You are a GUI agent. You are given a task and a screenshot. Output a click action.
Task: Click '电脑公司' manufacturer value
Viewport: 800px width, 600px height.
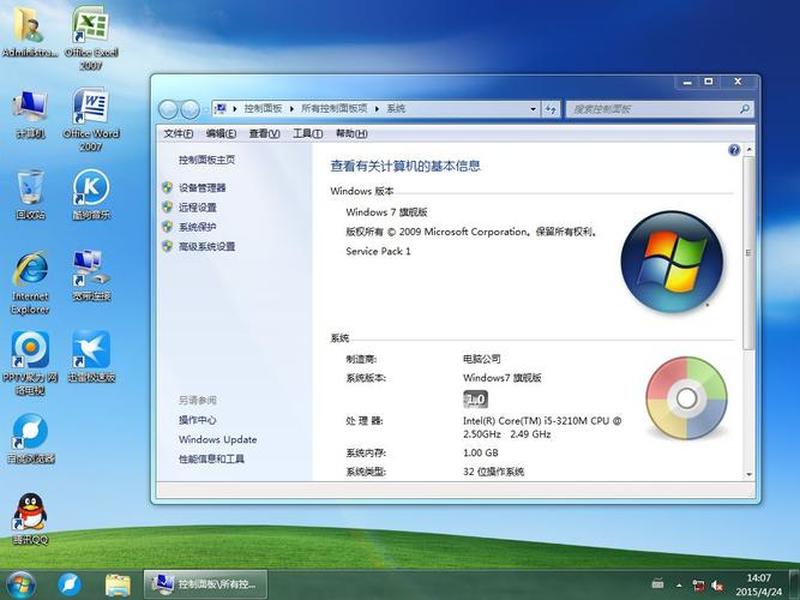tap(482, 359)
